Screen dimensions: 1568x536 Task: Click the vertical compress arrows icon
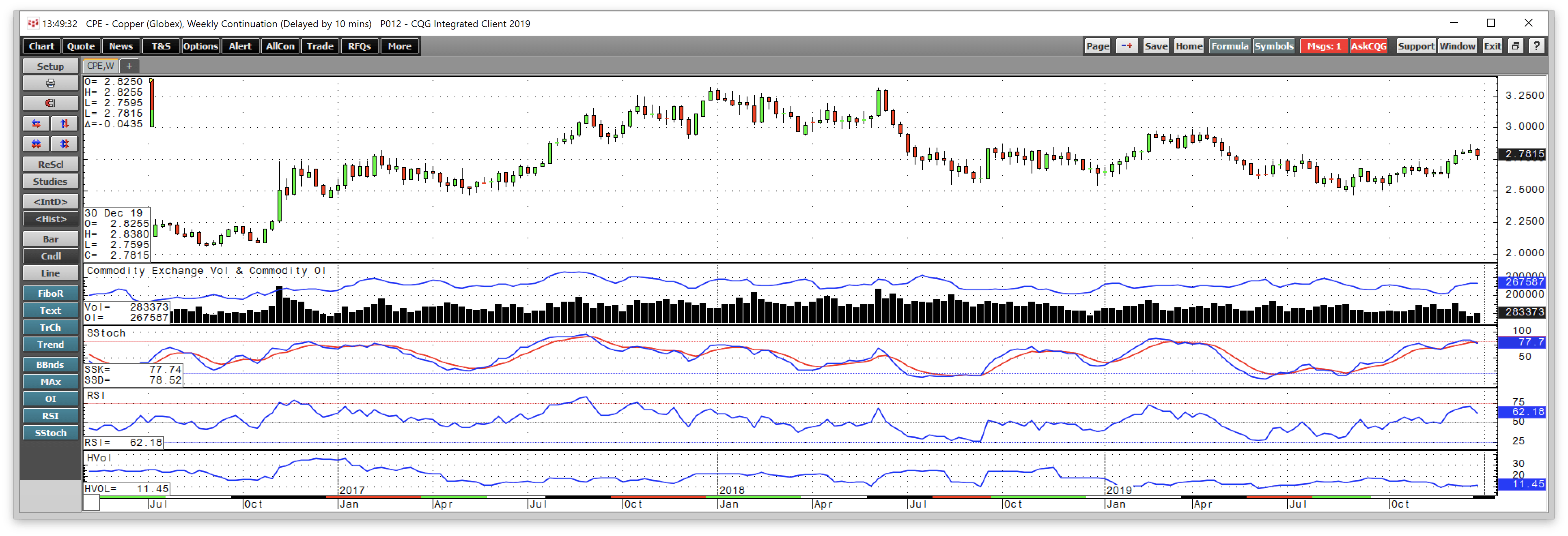[65, 144]
